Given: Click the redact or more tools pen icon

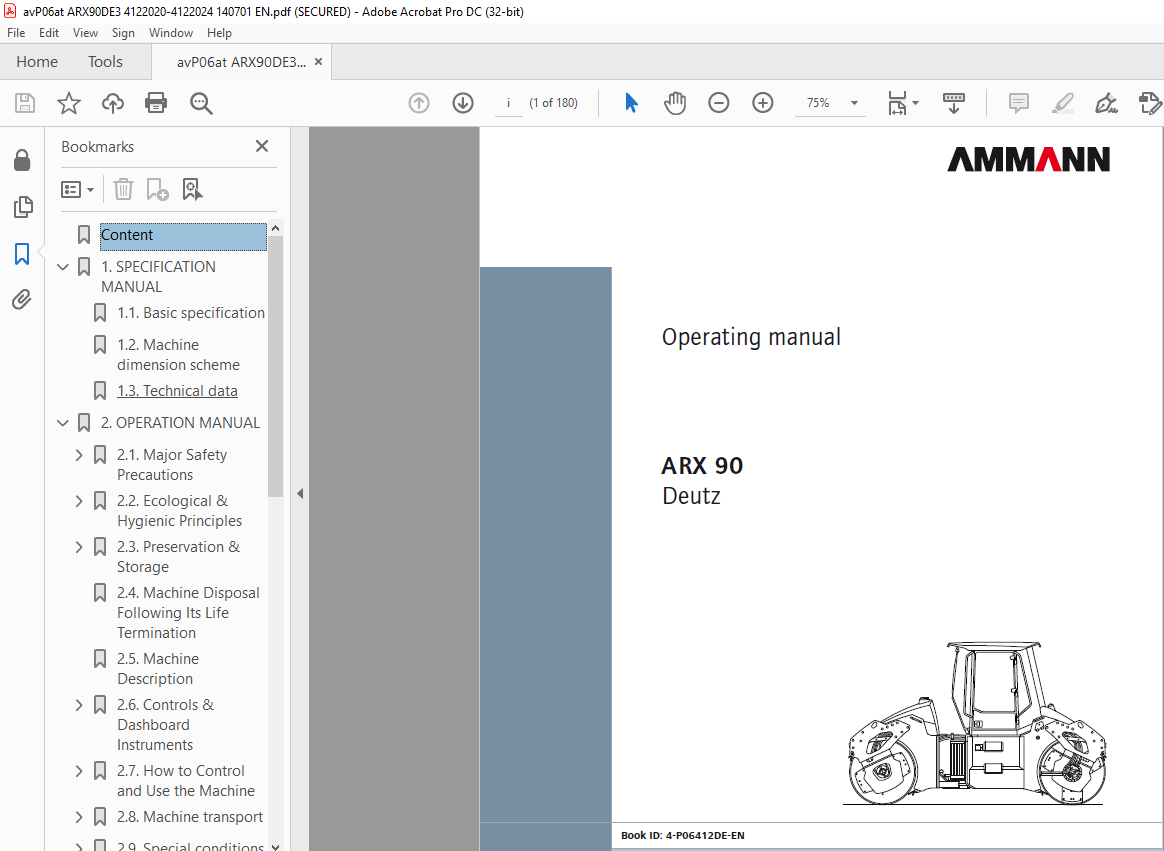Looking at the screenshot, I should click(x=1150, y=102).
